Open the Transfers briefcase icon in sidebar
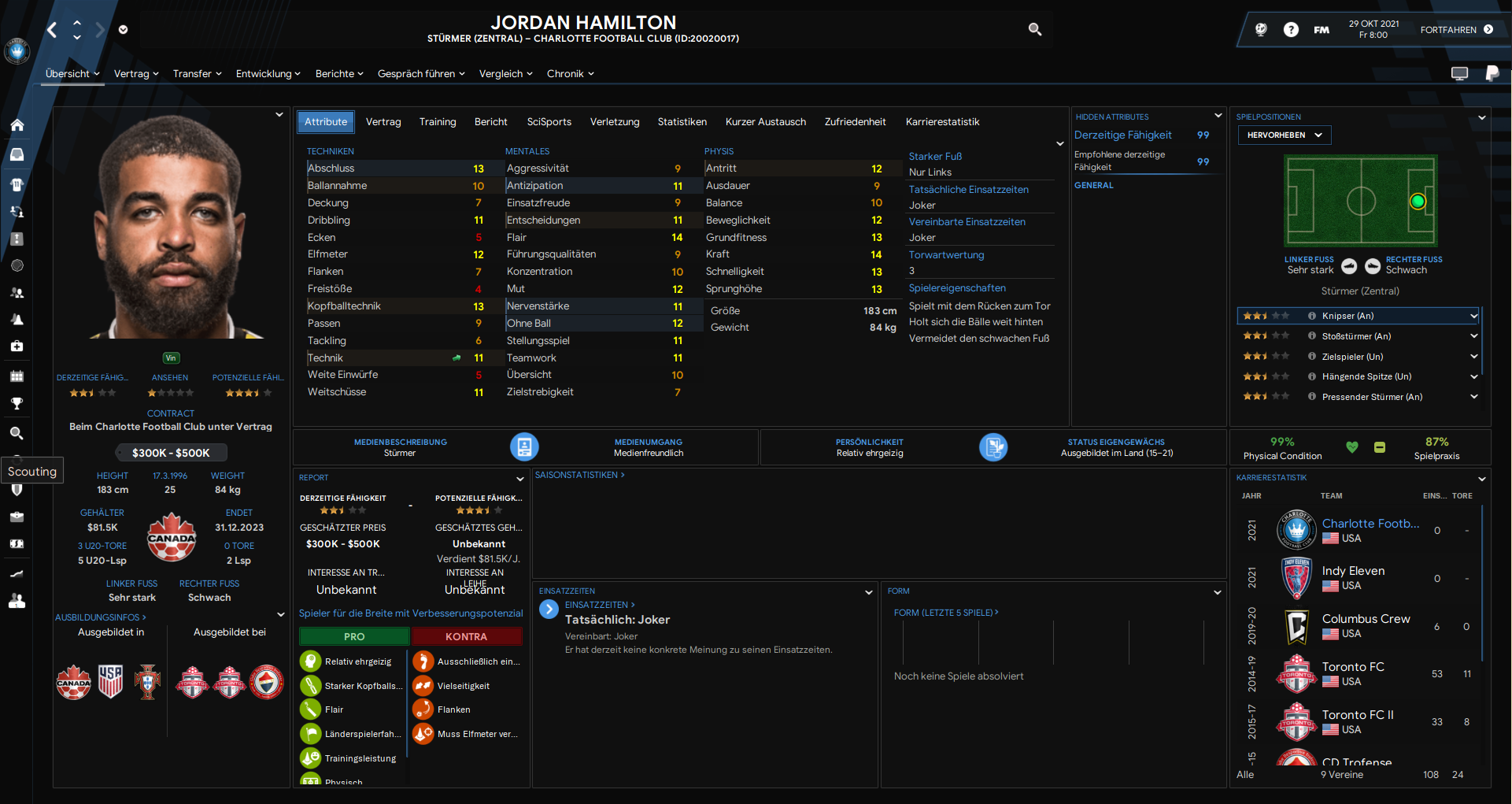The image size is (1512, 804). (17, 517)
